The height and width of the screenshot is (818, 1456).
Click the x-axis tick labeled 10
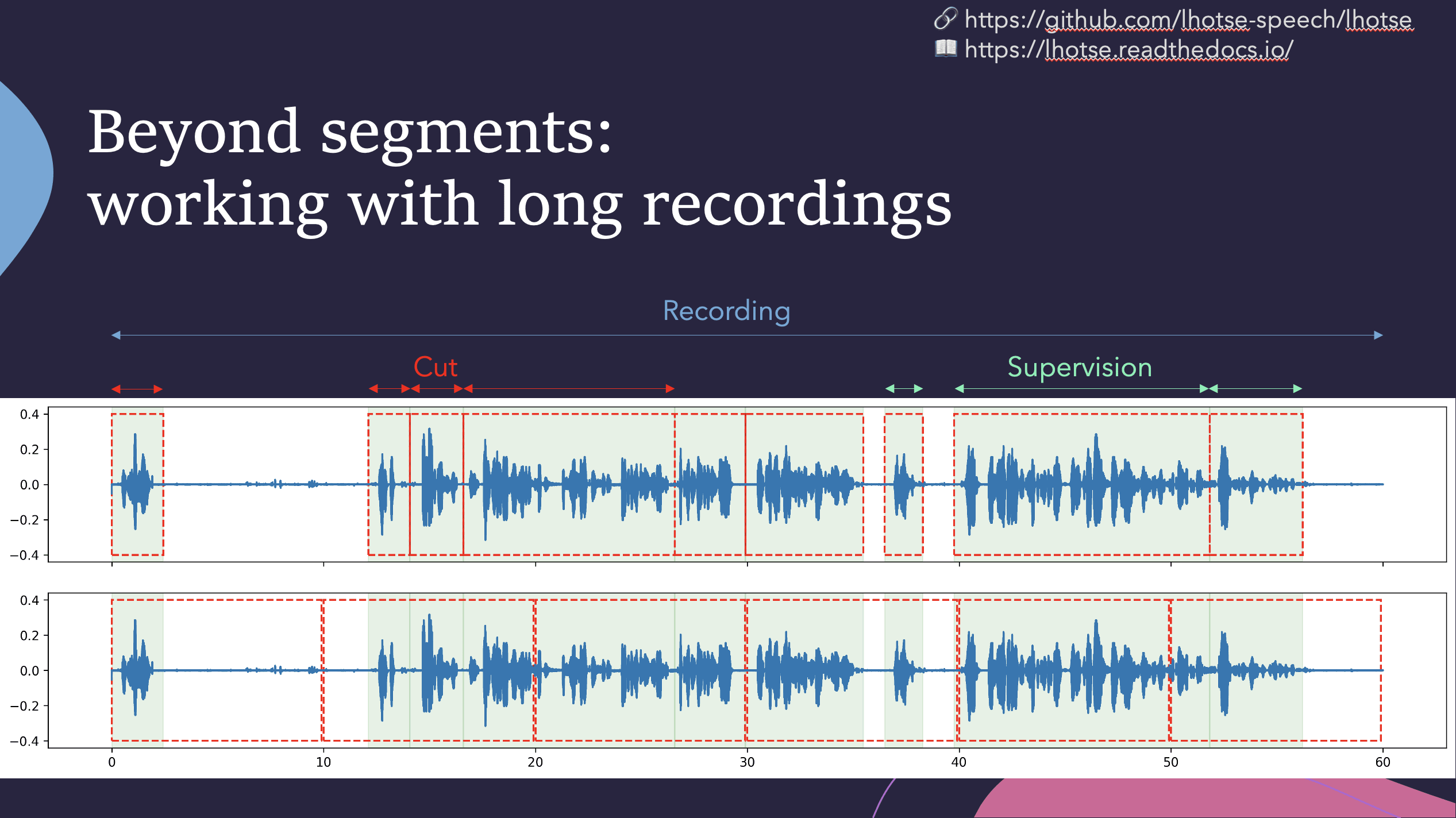click(x=323, y=762)
